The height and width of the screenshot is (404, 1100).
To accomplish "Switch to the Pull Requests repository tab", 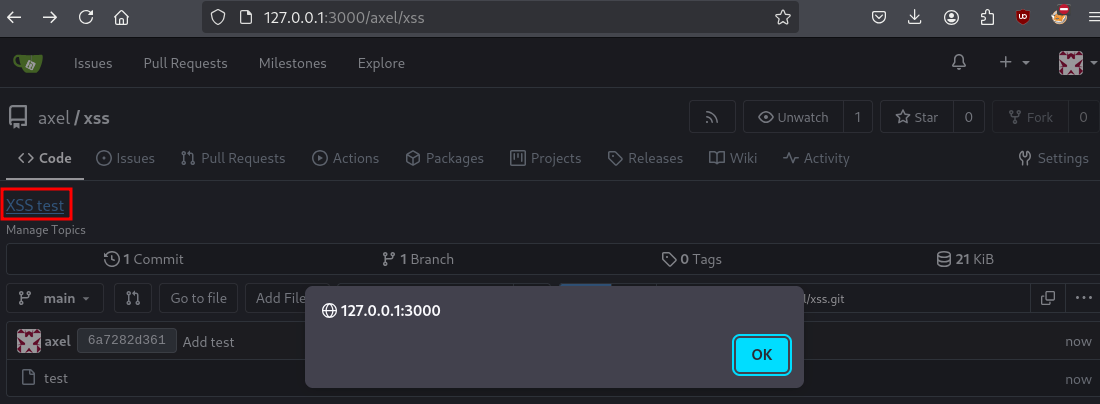I will (233, 158).
